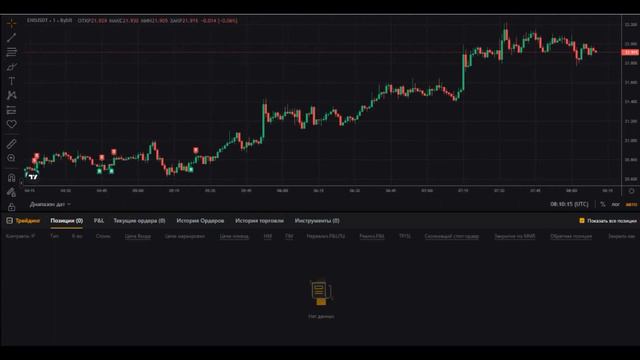The width and height of the screenshot is (640, 360).
Task: Open the Fibonacci retracement lines tool
Action: click(11, 52)
